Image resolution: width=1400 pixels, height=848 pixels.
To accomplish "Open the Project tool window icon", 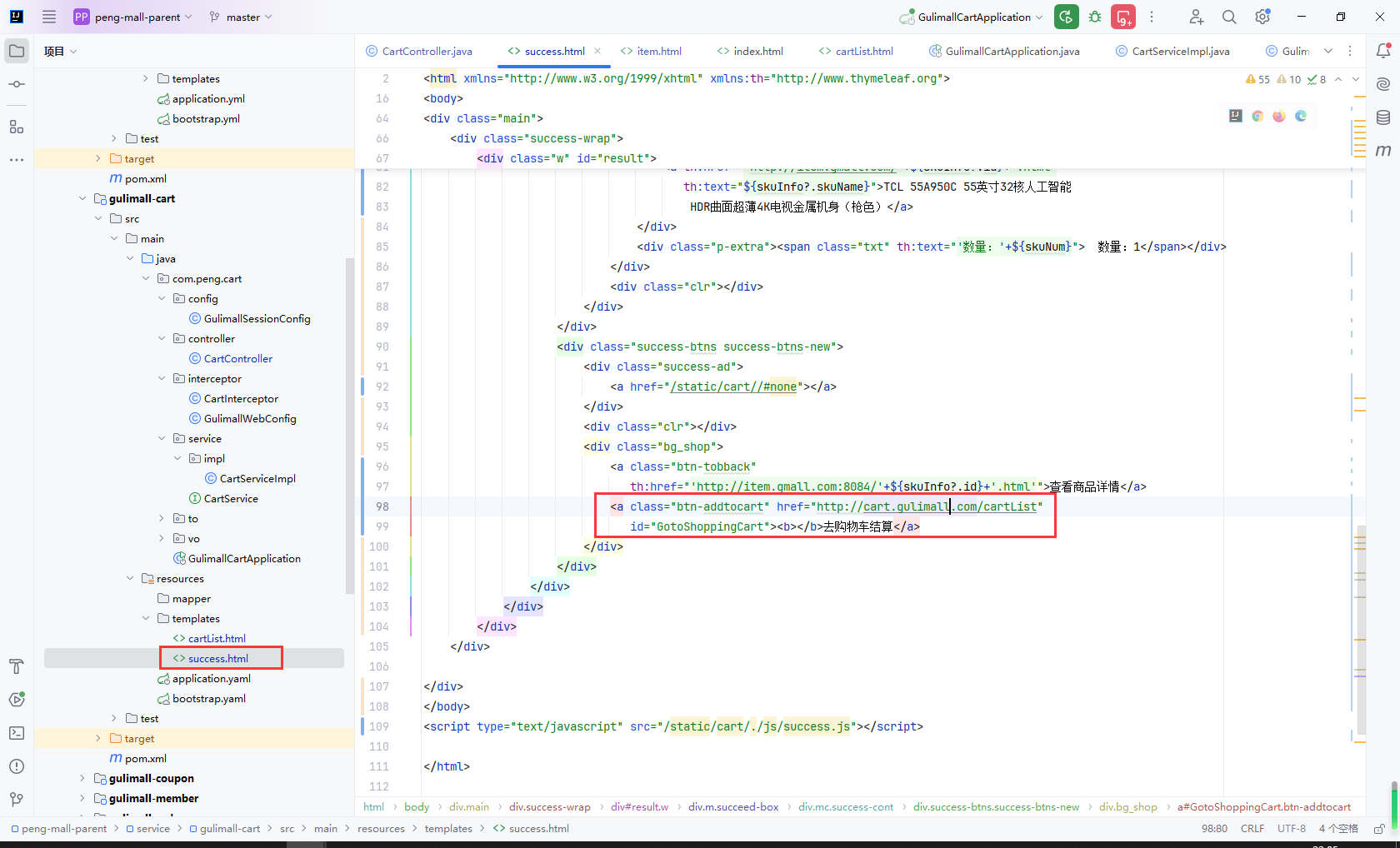I will pos(17,51).
